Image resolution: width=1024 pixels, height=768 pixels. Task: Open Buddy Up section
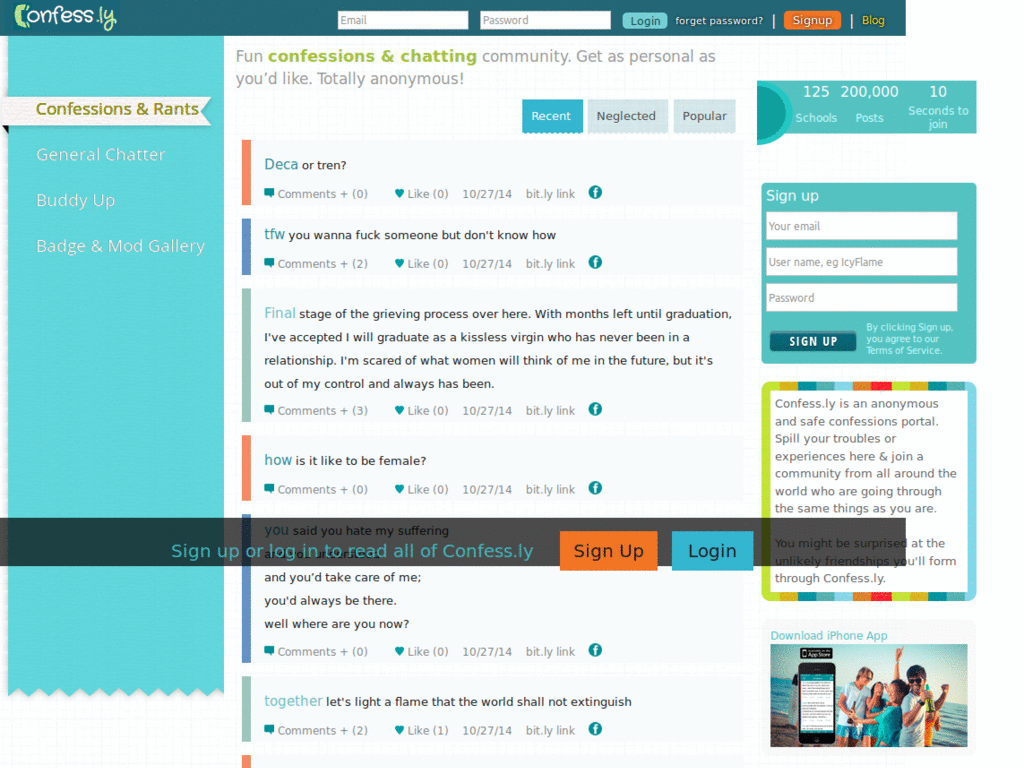click(76, 200)
